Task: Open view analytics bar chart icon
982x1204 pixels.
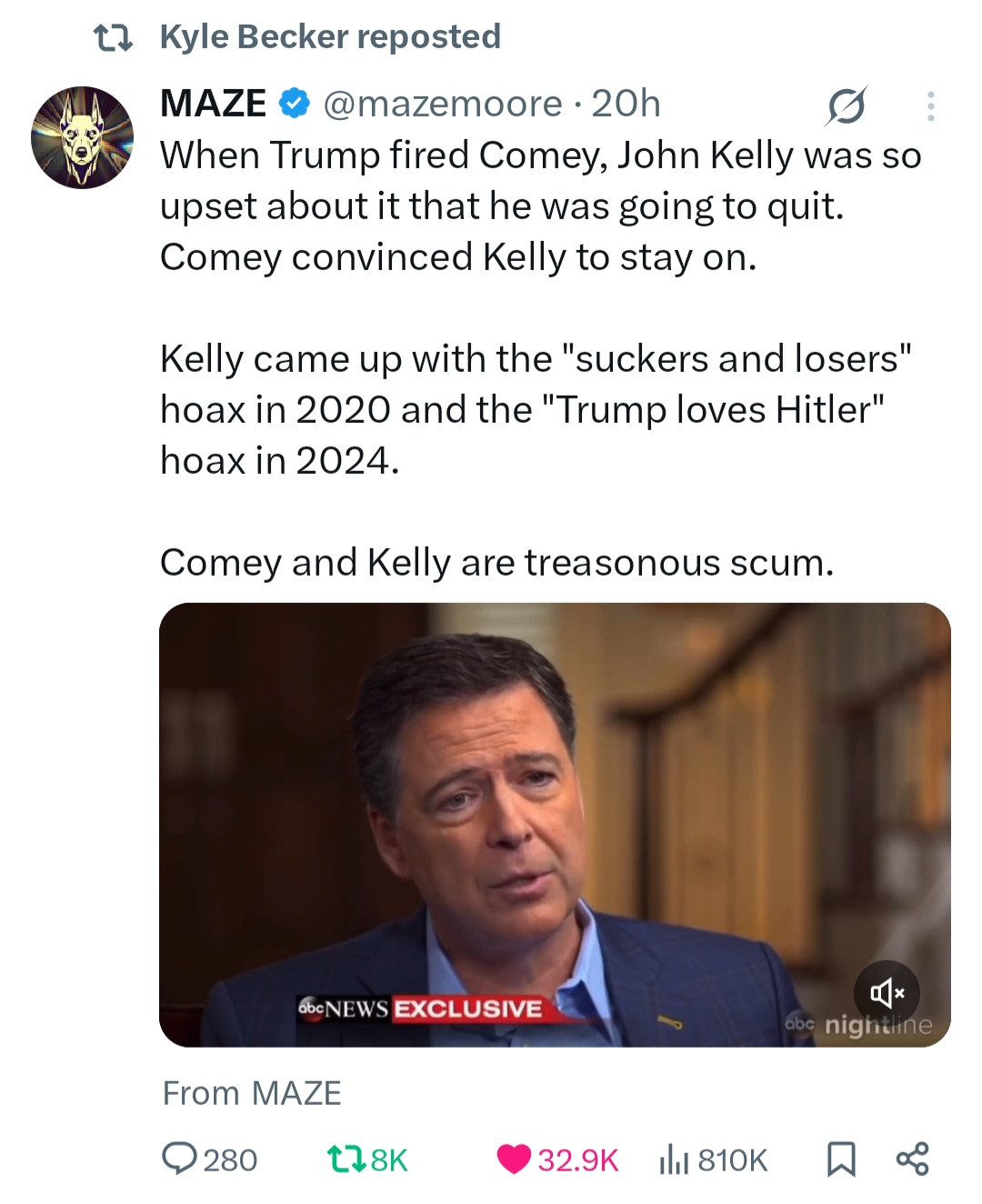Action: [673, 1159]
